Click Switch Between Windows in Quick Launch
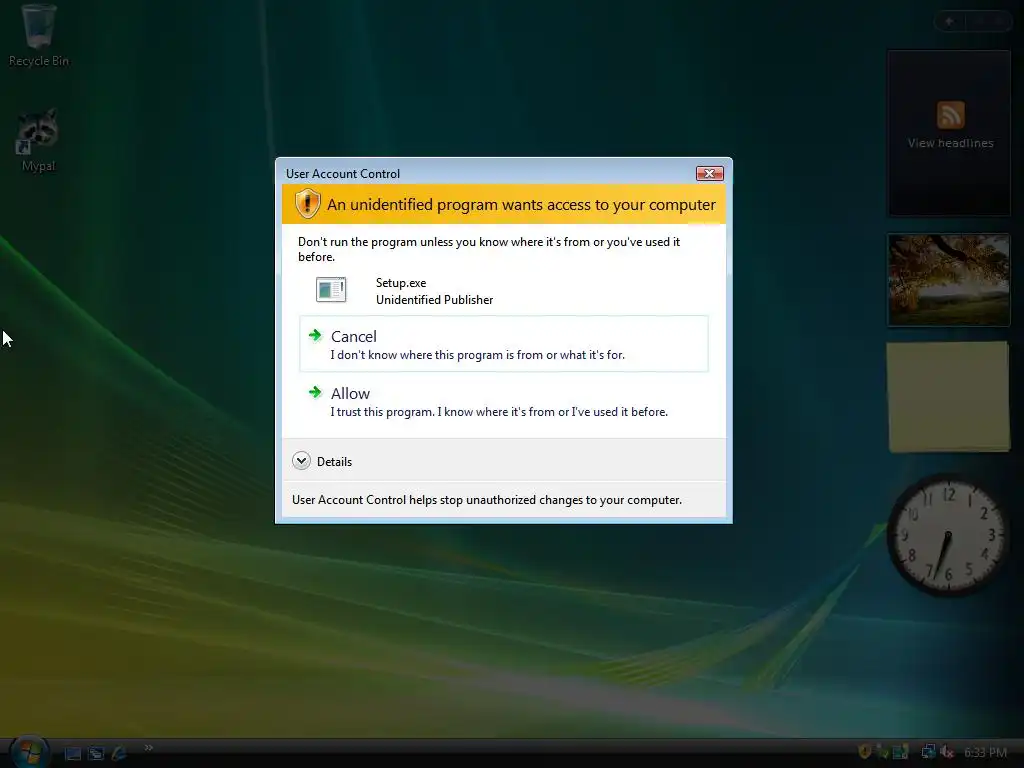 [97, 754]
